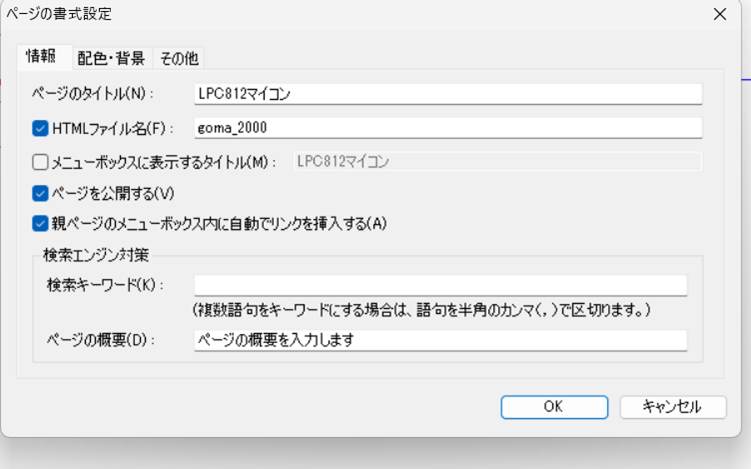Click the ページのタイトル text field

[x=448, y=94]
